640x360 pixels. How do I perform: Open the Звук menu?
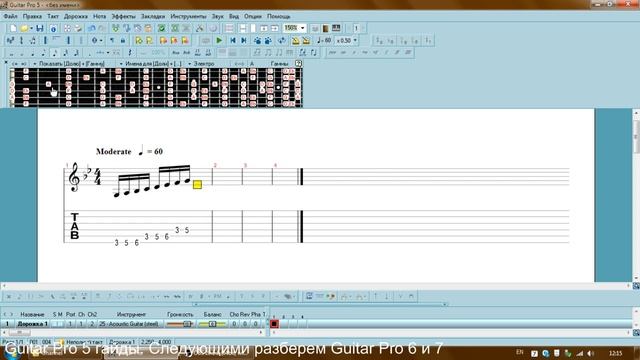tap(218, 16)
